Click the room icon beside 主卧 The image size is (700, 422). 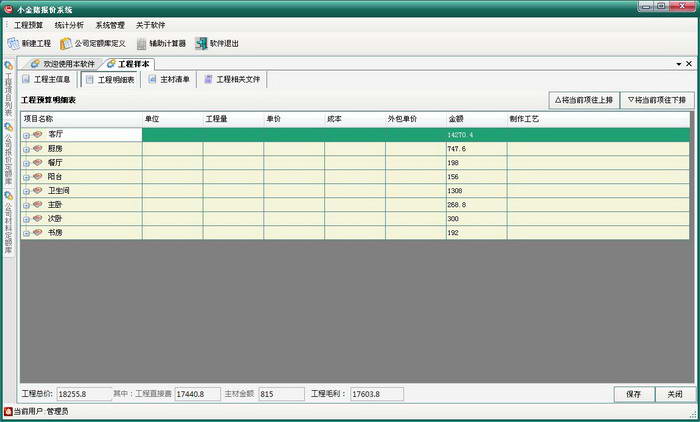coord(38,205)
